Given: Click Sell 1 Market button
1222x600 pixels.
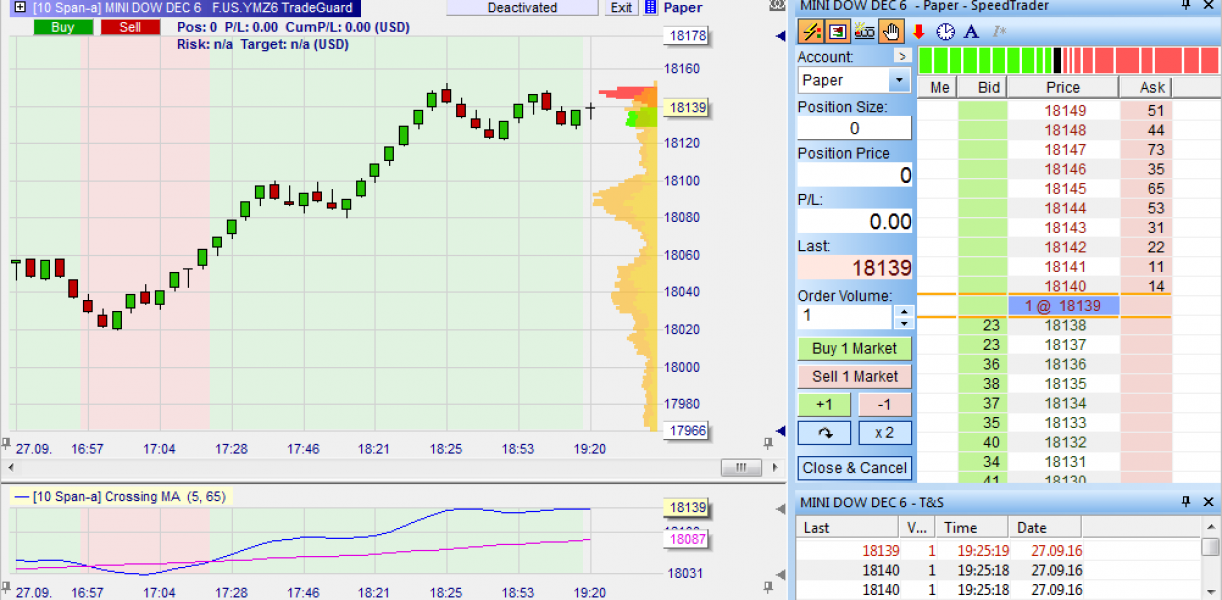Looking at the screenshot, I should point(855,377).
